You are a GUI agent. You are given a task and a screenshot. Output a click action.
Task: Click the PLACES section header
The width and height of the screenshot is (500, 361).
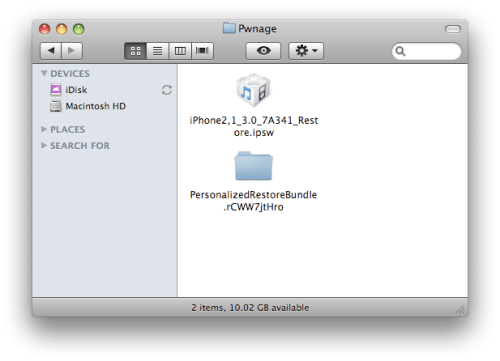pyautogui.click(x=67, y=129)
